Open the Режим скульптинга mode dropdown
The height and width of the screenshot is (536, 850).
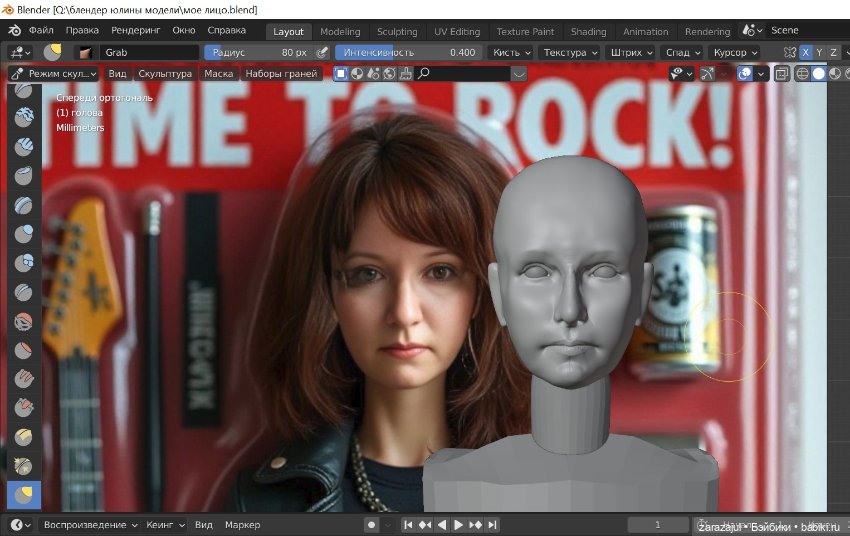click(54, 73)
